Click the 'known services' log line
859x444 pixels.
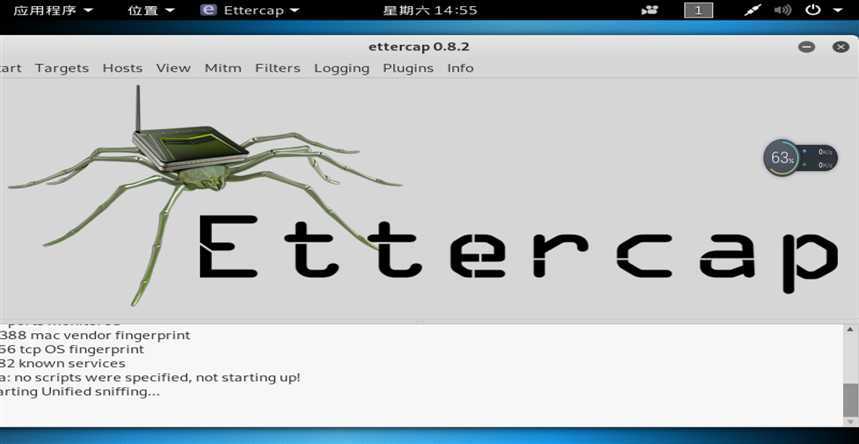point(62,363)
